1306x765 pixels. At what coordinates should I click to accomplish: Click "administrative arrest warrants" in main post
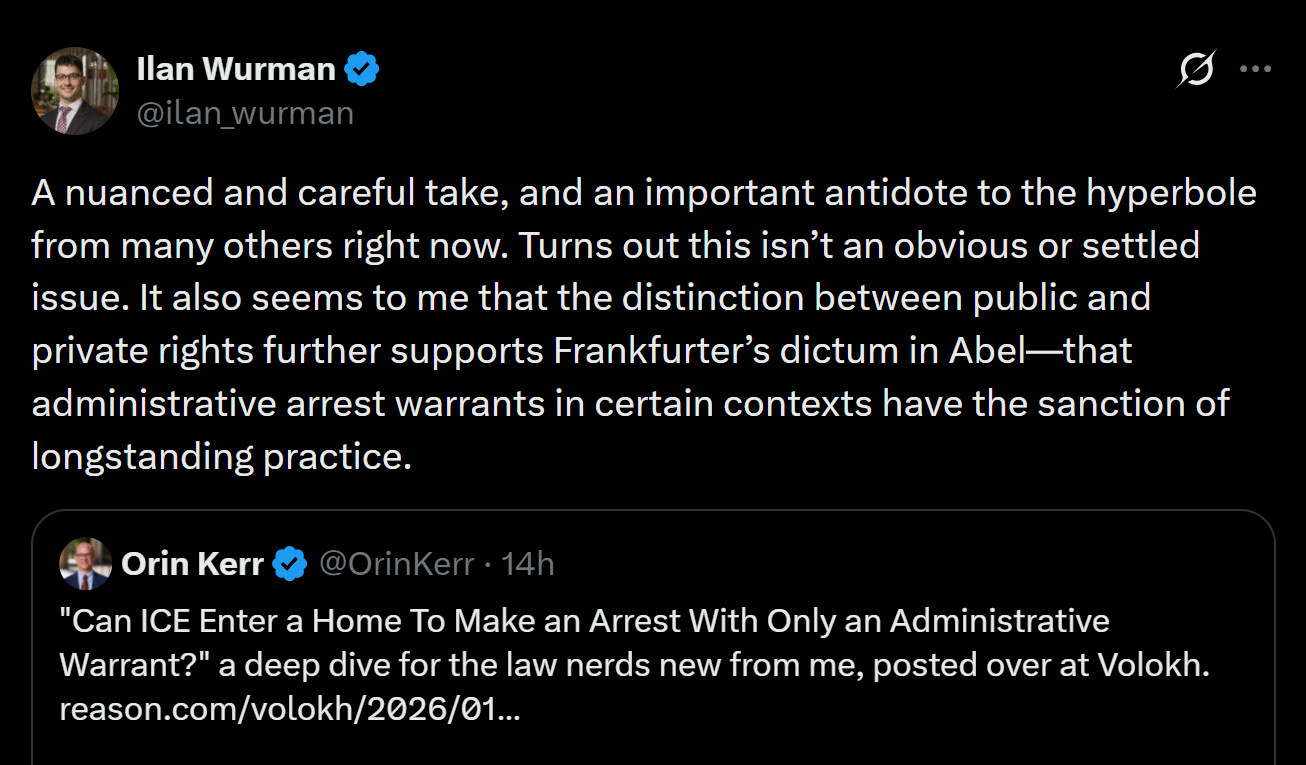click(261, 404)
